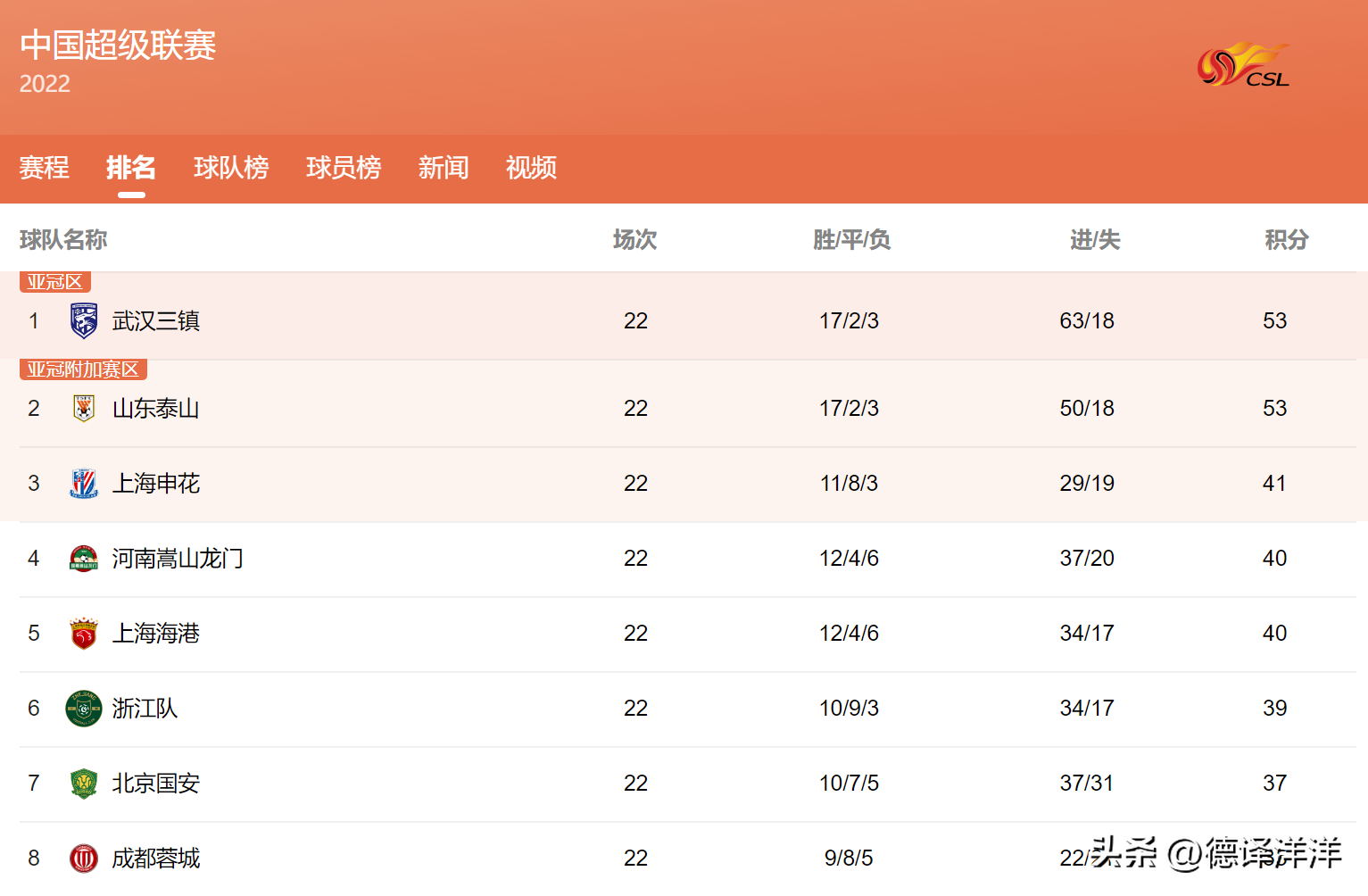Switch to the 赛程 tab

45,167
